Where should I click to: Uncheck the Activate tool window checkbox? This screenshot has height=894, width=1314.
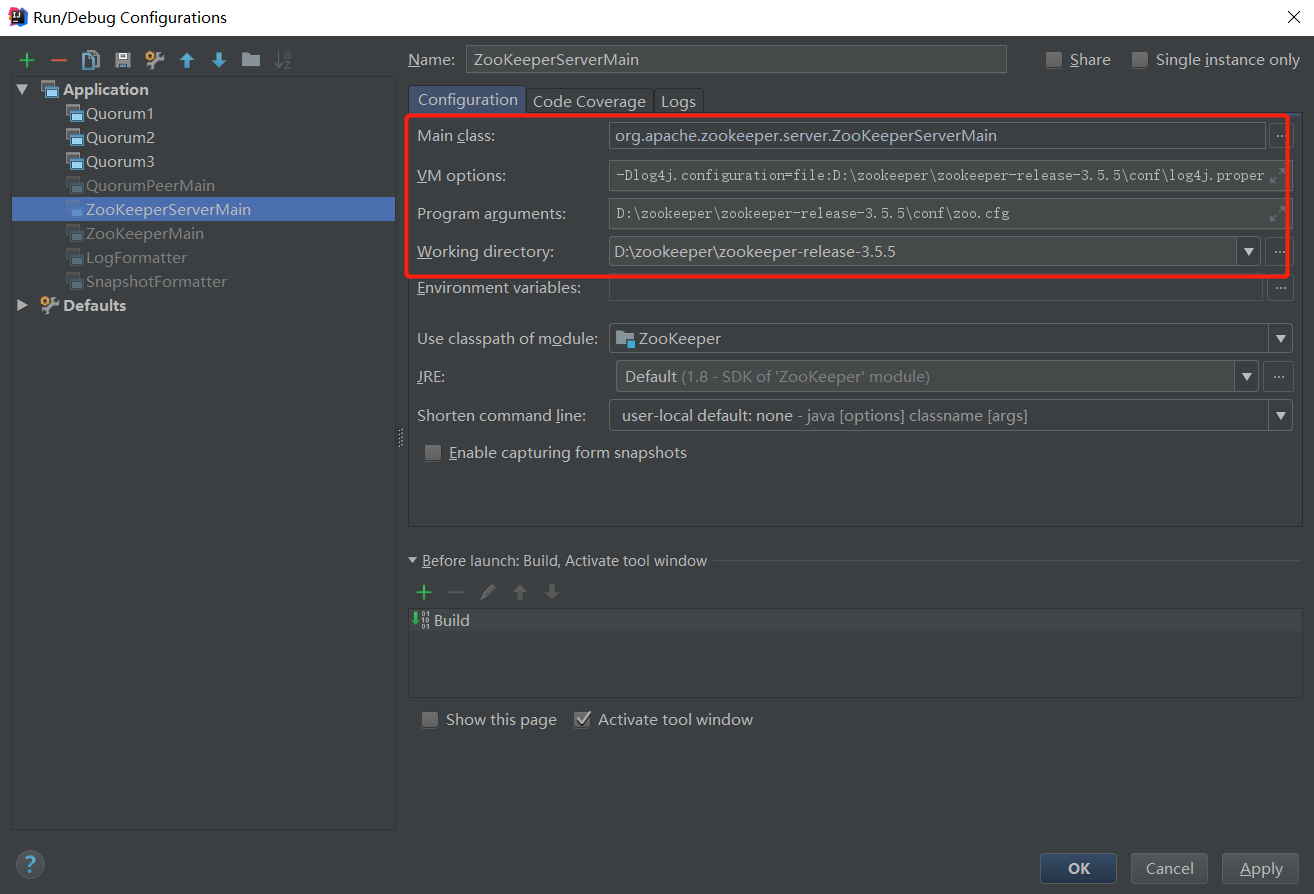pos(582,720)
